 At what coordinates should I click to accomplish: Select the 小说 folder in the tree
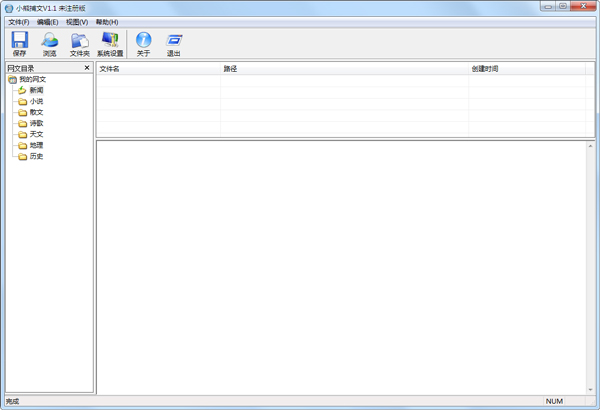pos(36,101)
